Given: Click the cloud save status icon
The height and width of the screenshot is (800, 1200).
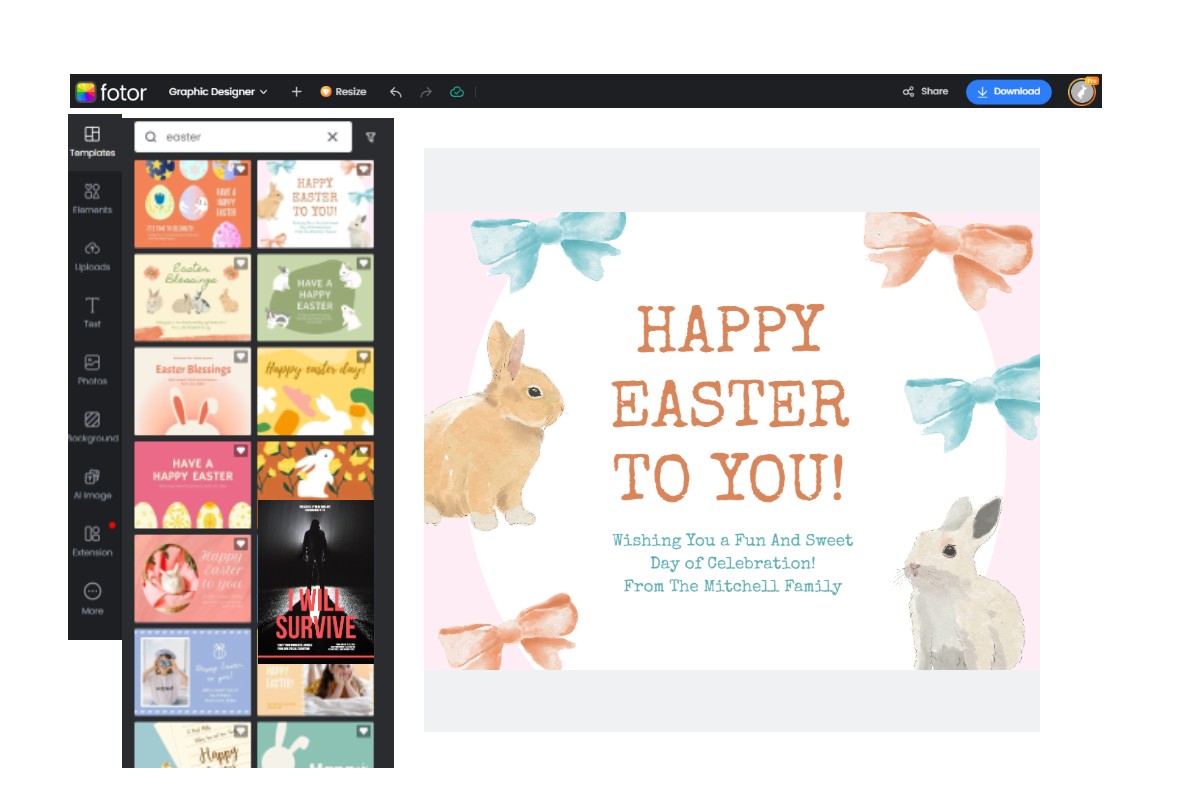Looking at the screenshot, I should click(457, 92).
